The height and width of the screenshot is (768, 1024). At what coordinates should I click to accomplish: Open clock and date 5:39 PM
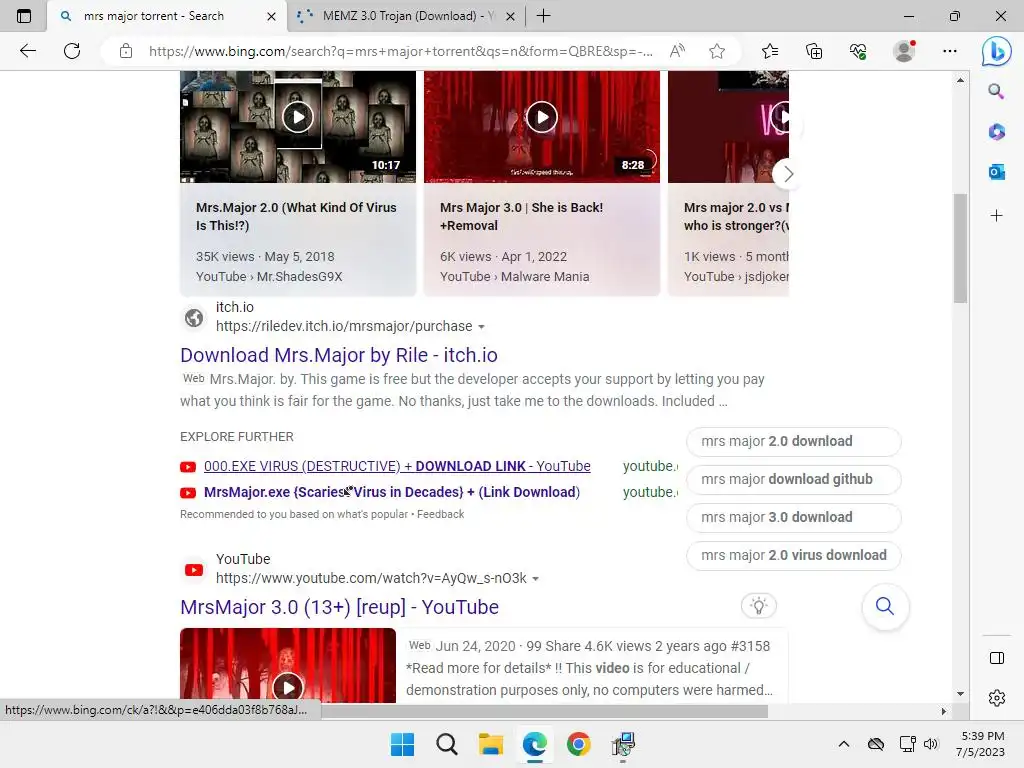pos(982,744)
